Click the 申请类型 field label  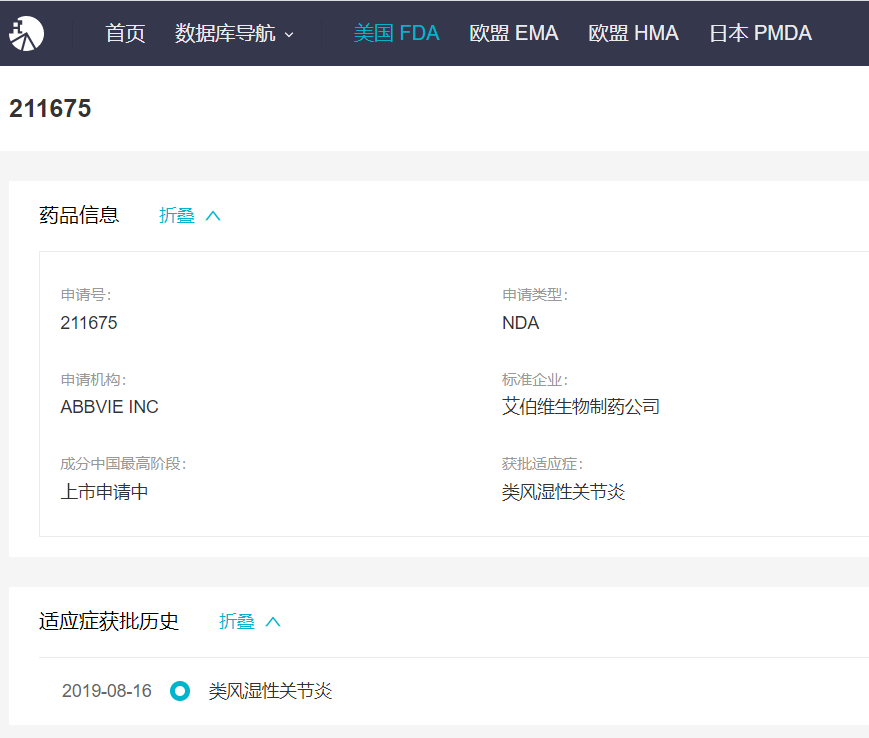(535, 295)
